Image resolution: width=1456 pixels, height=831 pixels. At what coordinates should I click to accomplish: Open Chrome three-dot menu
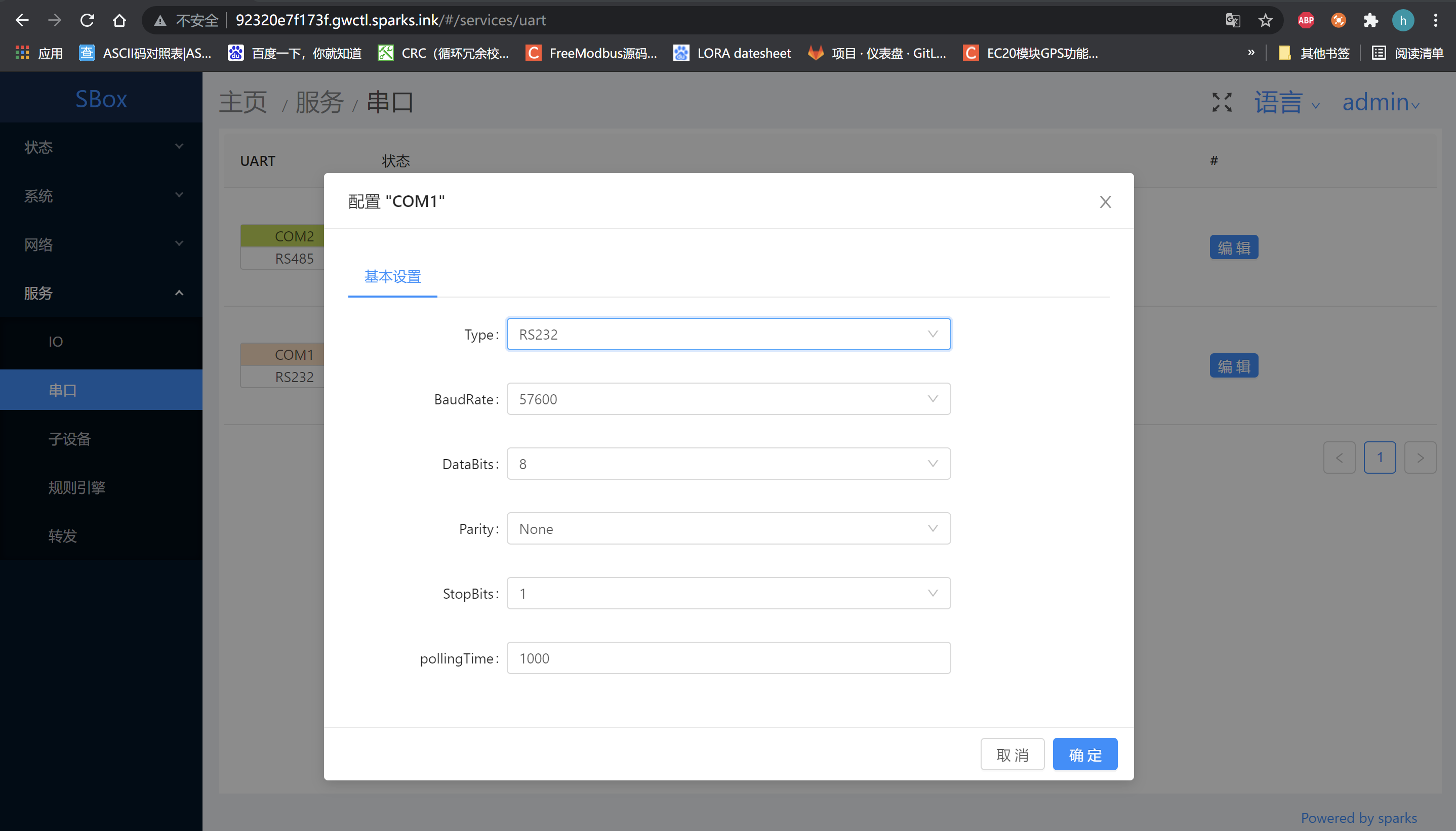(1435, 21)
